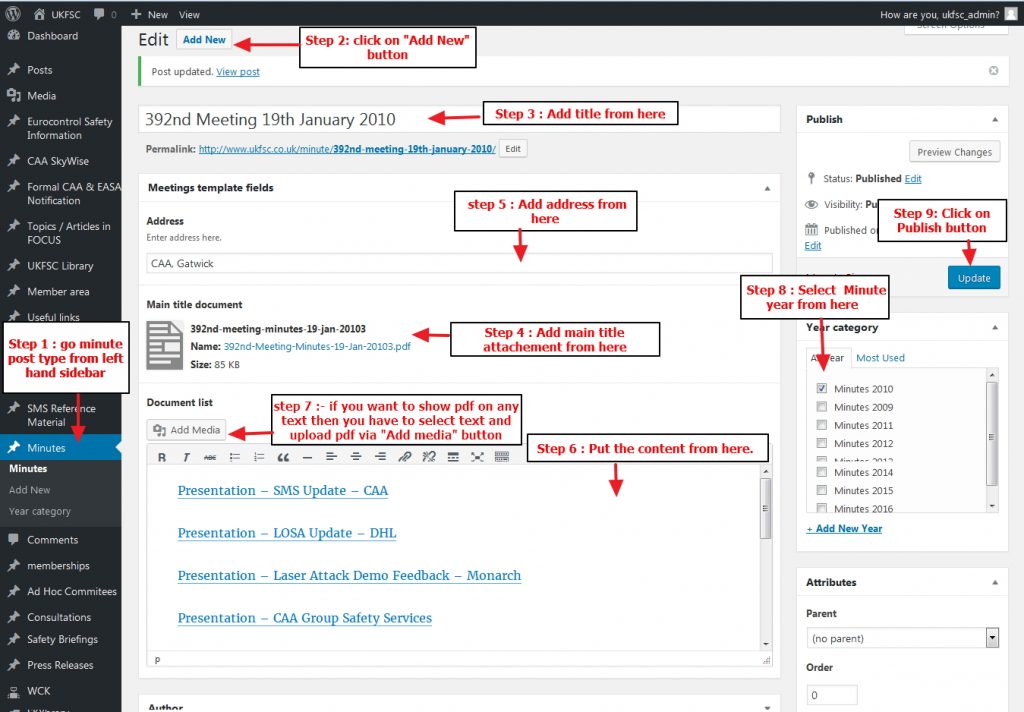1024x712 pixels.
Task: Open the Parent dropdown in Attributes
Action: pos(902,638)
